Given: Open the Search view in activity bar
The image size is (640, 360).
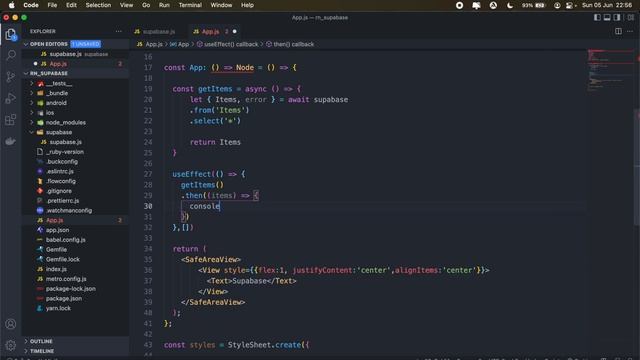Looking at the screenshot, I should coord(11,55).
